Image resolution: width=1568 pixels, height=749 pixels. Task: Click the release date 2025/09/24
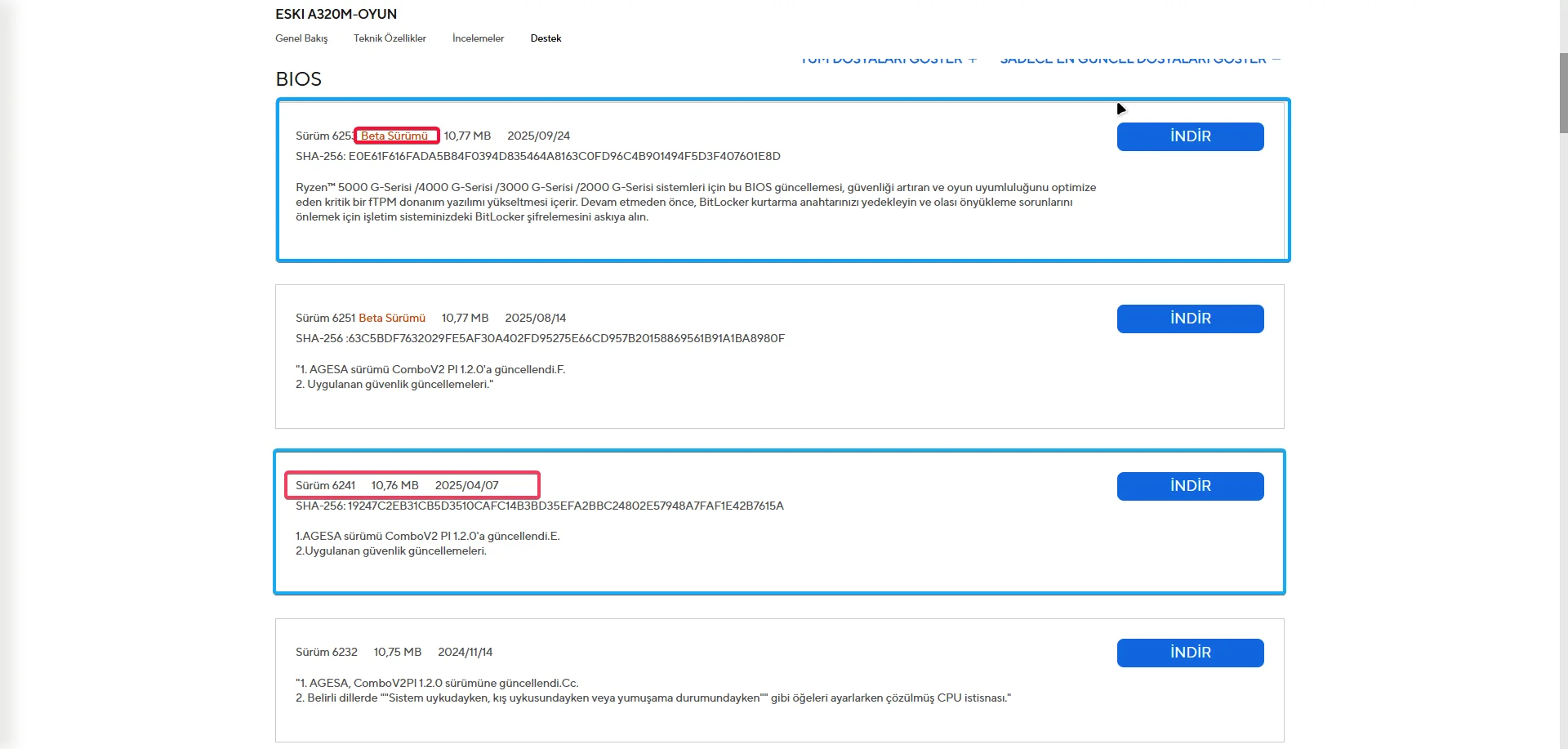tap(539, 136)
